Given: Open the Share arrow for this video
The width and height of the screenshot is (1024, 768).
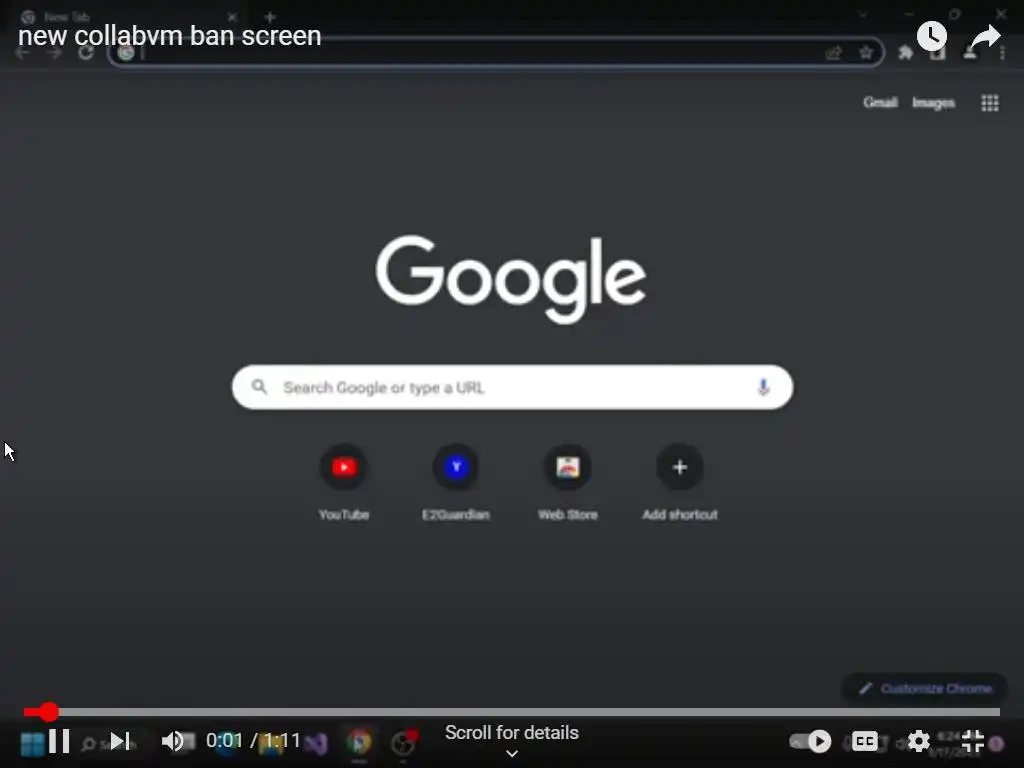Looking at the screenshot, I should (x=985, y=37).
